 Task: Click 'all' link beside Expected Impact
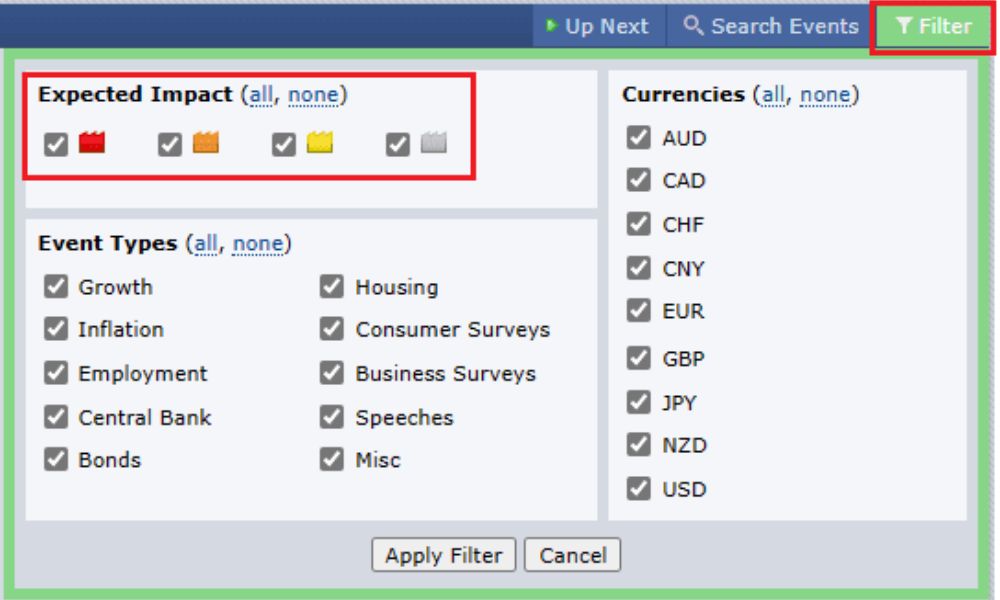coord(261,95)
